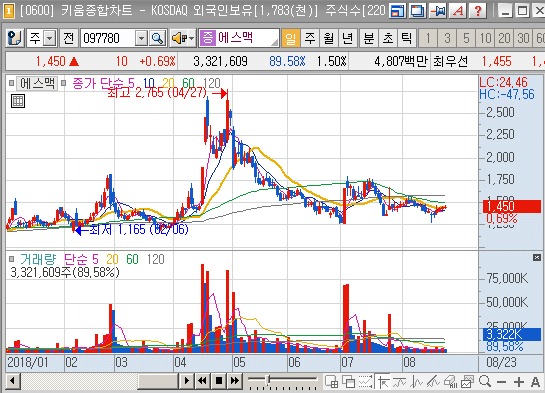Click the eraser with bars icon
Viewport: 545px width, 393px height.
tap(450, 382)
